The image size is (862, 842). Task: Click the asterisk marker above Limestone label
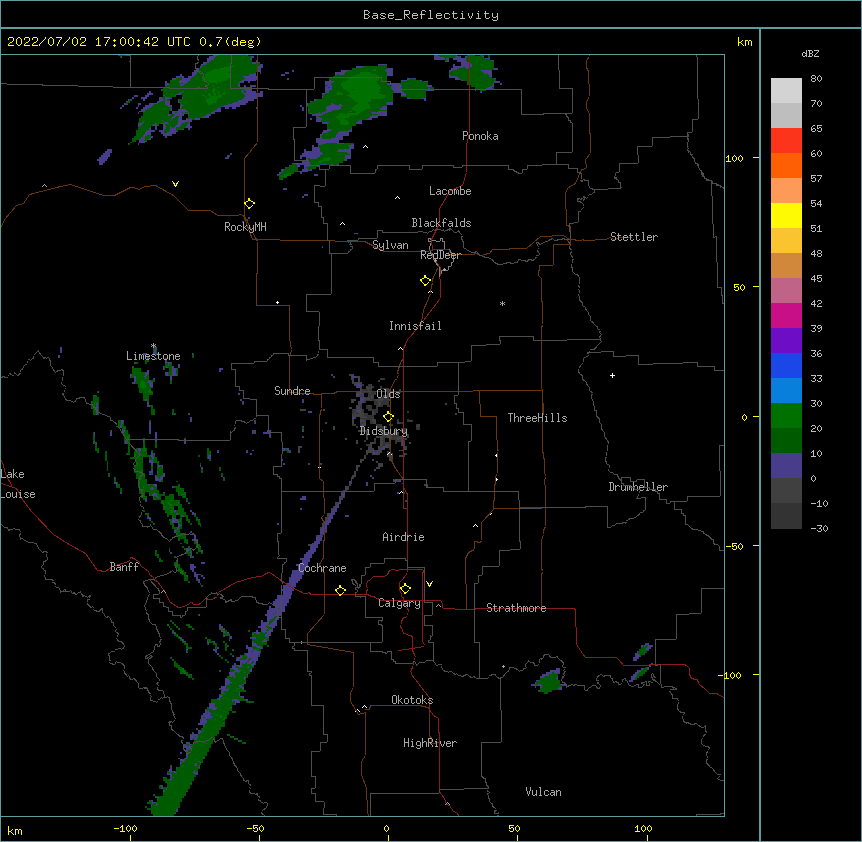tap(154, 346)
